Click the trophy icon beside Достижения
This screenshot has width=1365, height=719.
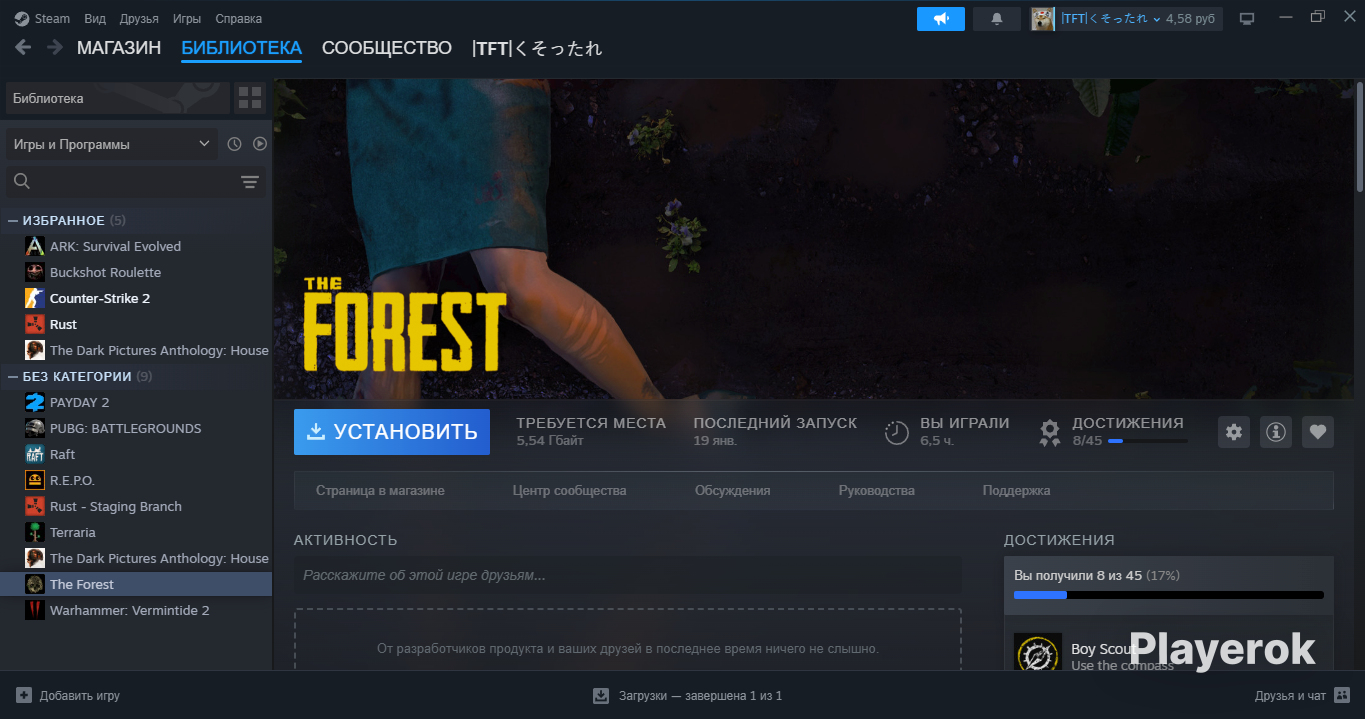coord(1050,432)
